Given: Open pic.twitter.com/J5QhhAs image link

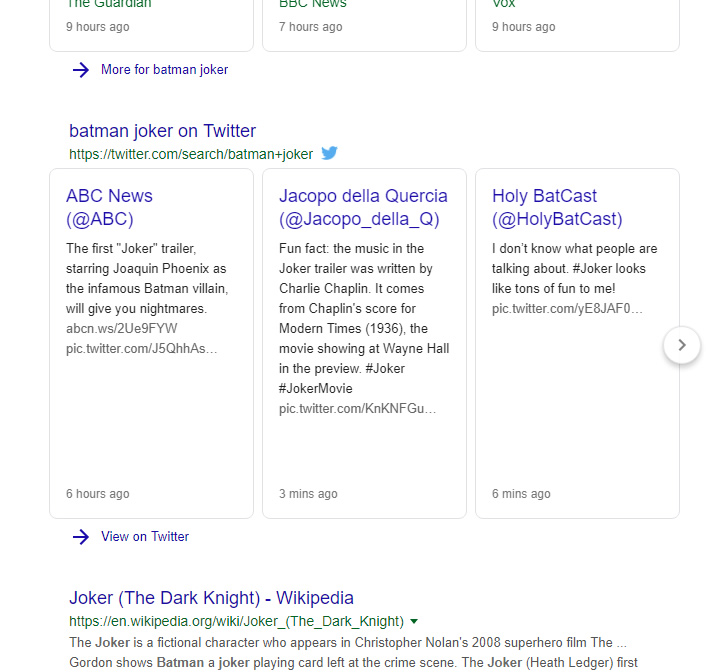Looking at the screenshot, I should pos(141,349).
